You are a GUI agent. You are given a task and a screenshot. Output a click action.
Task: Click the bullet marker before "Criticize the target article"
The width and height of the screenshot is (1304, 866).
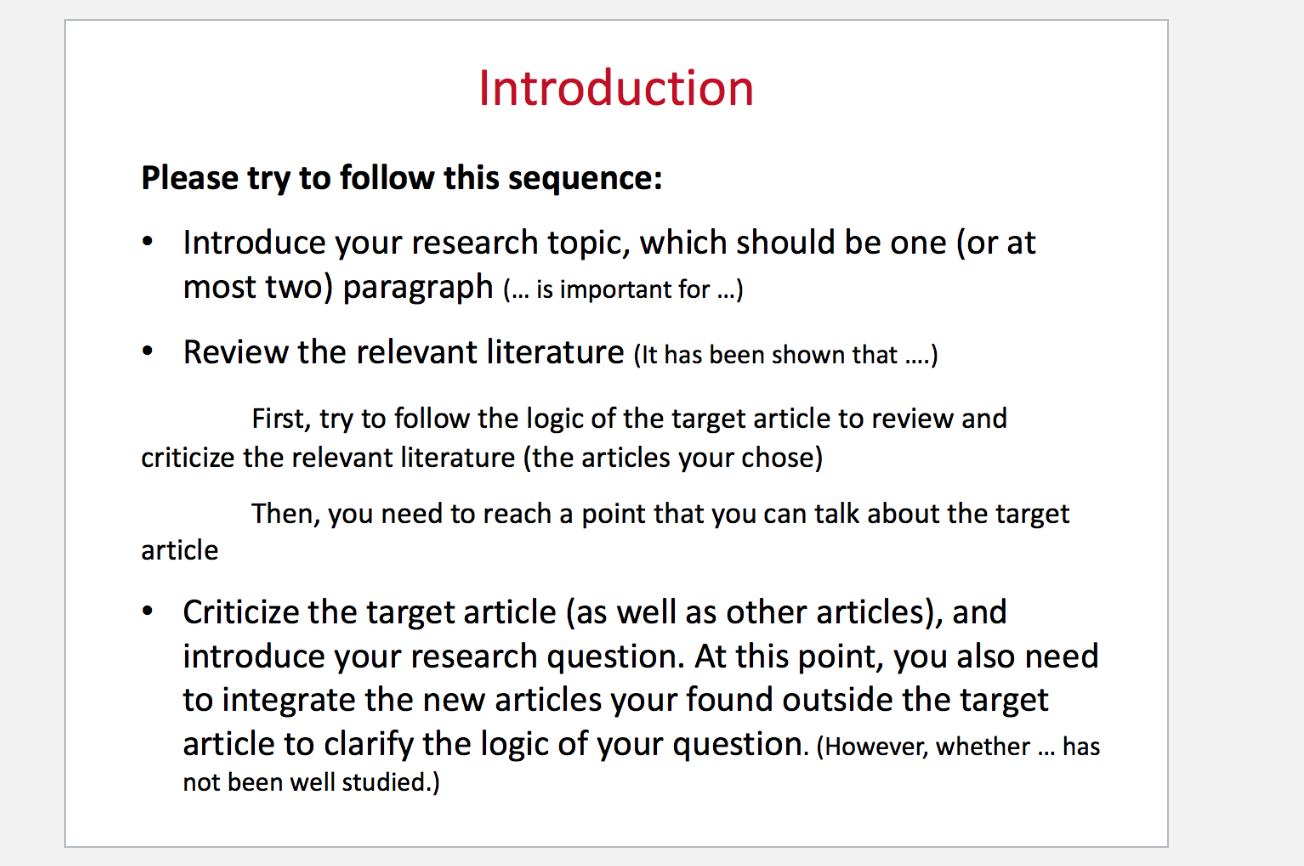click(x=149, y=612)
